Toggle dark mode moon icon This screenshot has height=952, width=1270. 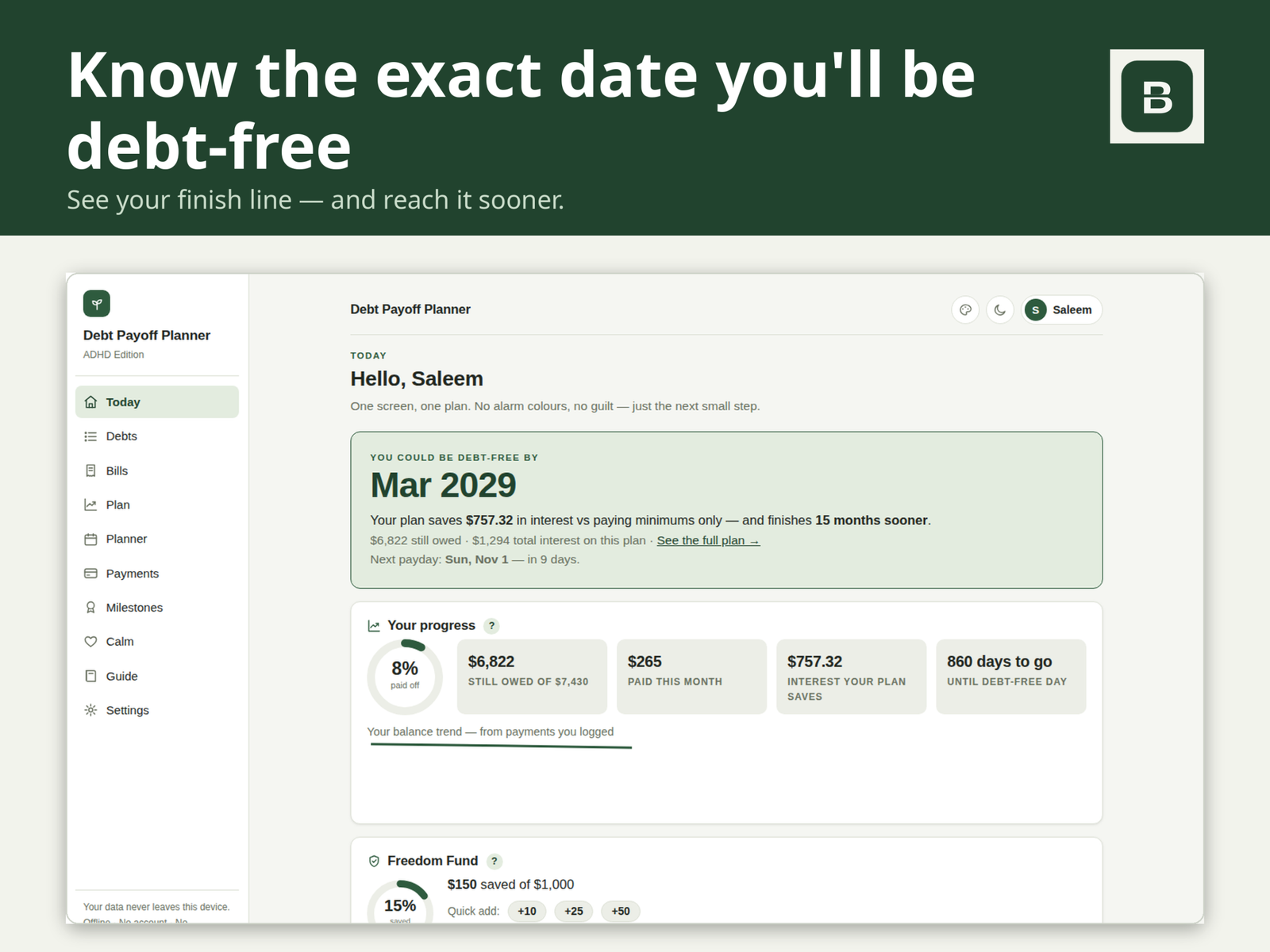1000,309
